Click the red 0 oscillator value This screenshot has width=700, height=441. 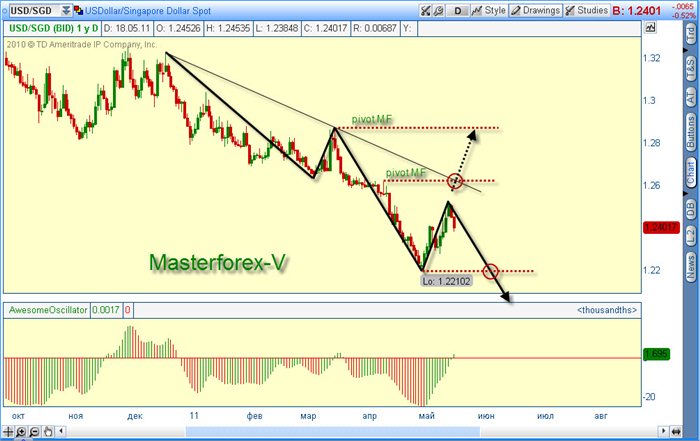127,310
